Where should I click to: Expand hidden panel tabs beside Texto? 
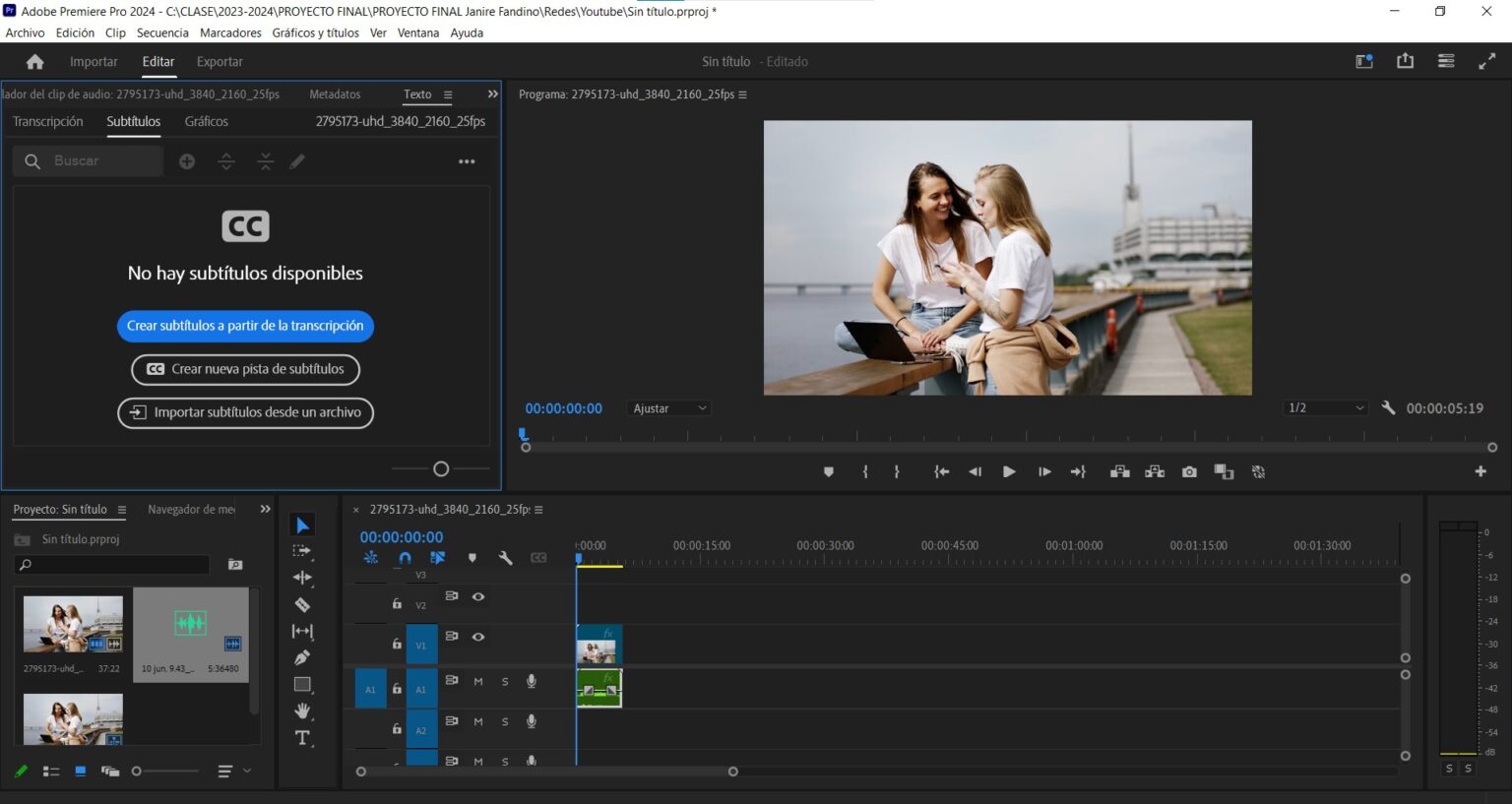493,94
